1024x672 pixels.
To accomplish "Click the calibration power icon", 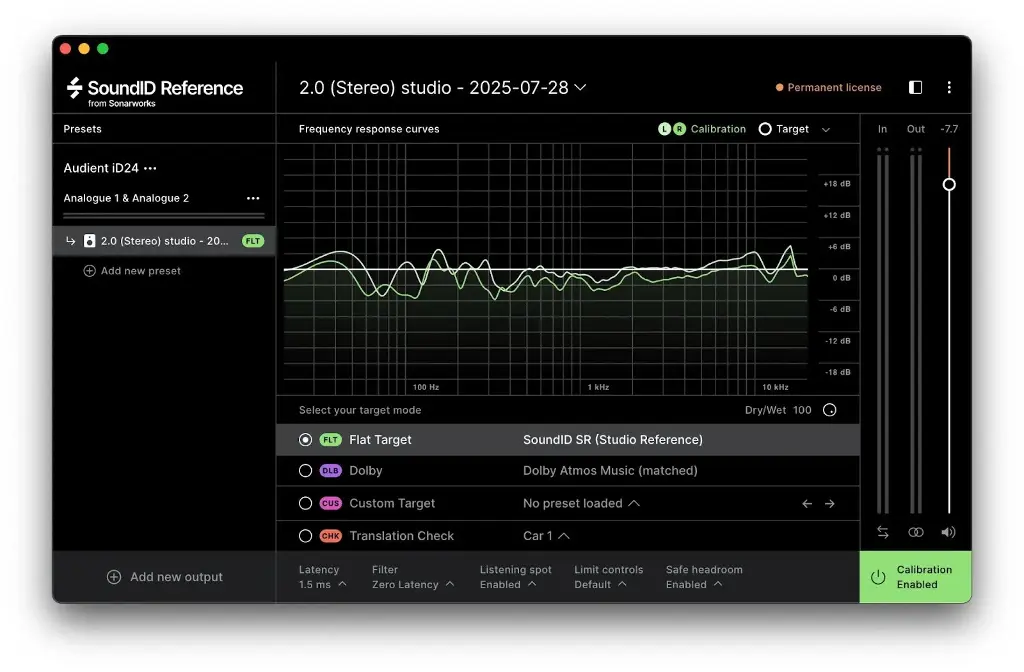I will click(x=878, y=577).
